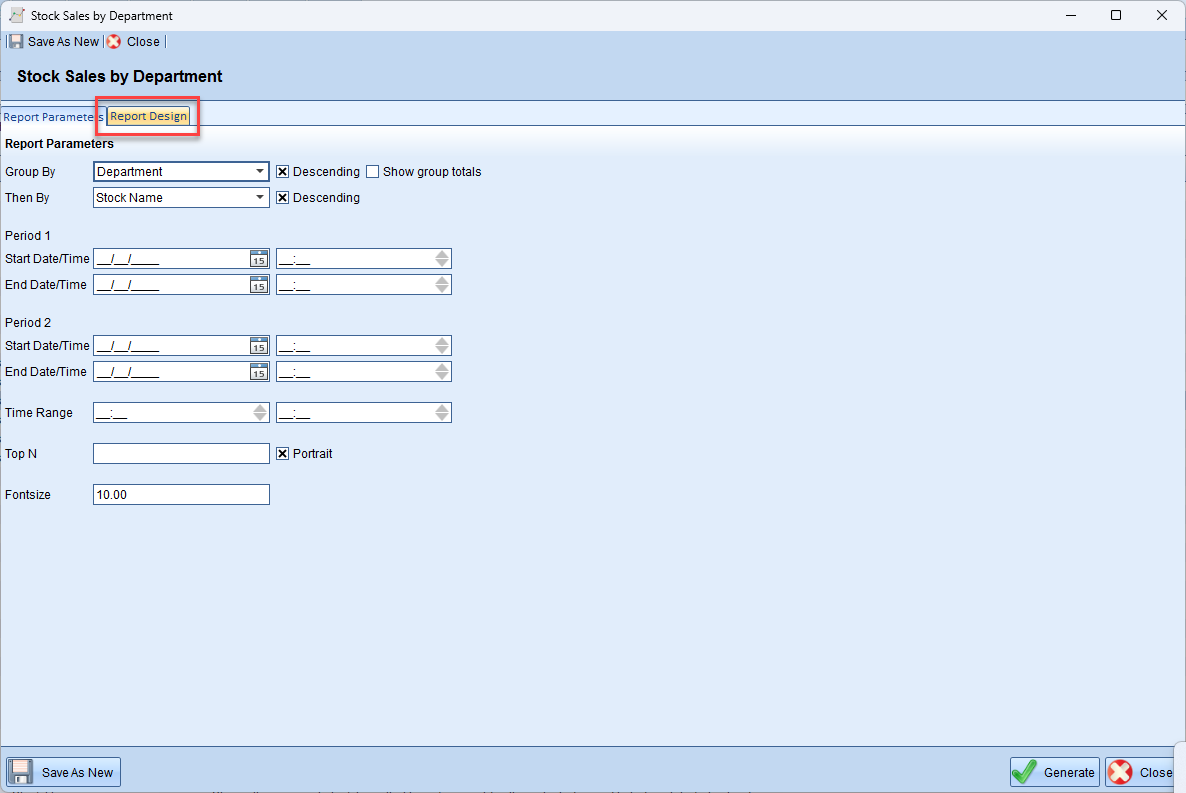Open calendar picker for Period 2 End Date
The image size is (1186, 793).
[x=259, y=372]
